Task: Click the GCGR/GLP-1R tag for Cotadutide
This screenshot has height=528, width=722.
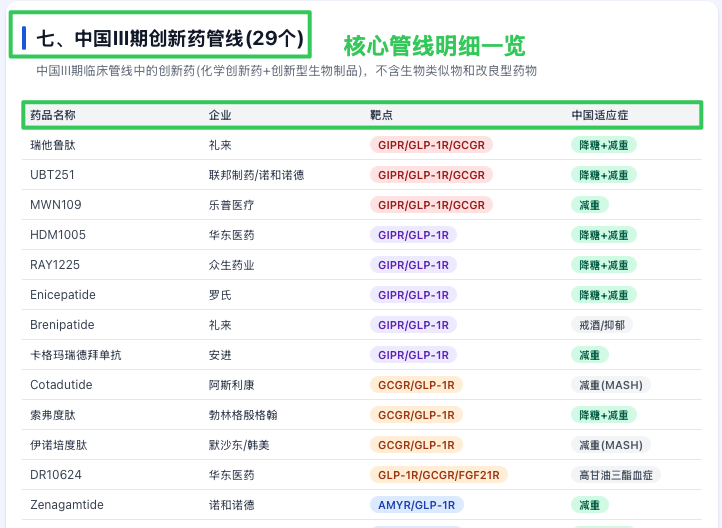Action: (x=416, y=384)
